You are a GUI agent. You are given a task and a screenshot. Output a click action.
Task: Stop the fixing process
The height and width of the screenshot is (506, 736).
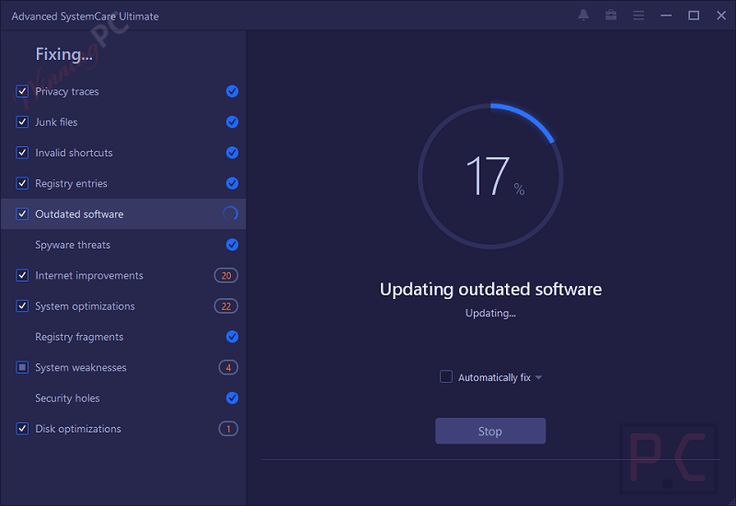(490, 431)
